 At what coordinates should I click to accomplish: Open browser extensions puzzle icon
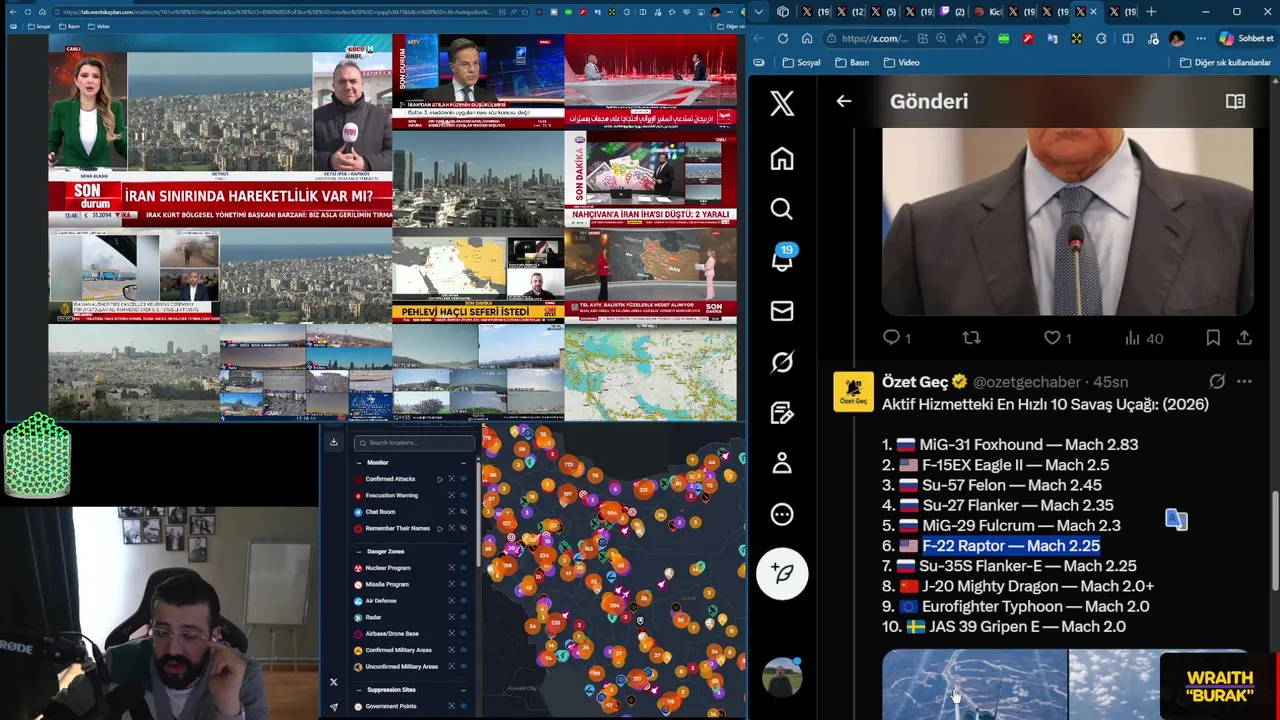pos(1101,38)
